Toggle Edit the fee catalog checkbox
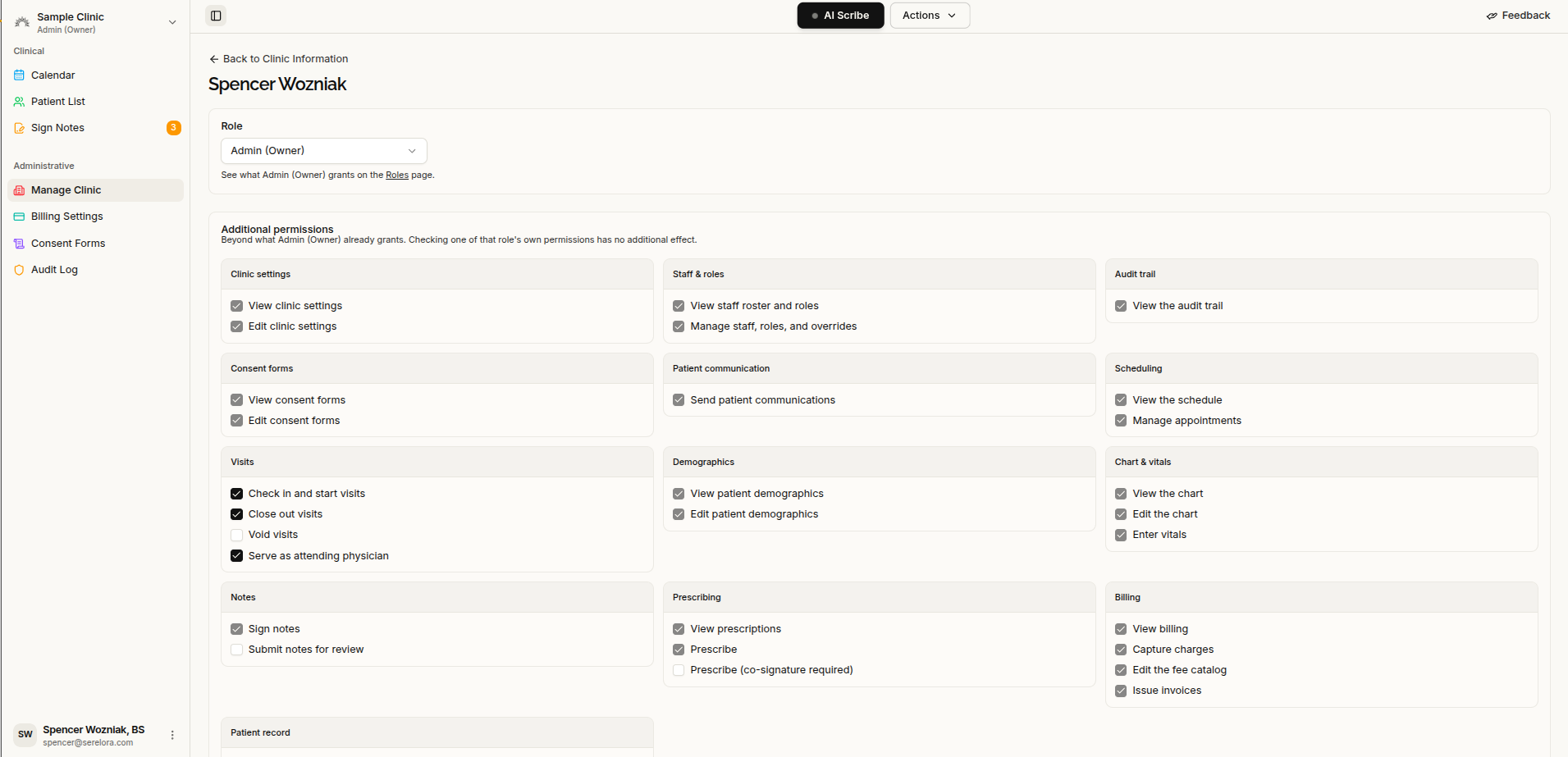The height and width of the screenshot is (757, 1568). click(1121, 670)
